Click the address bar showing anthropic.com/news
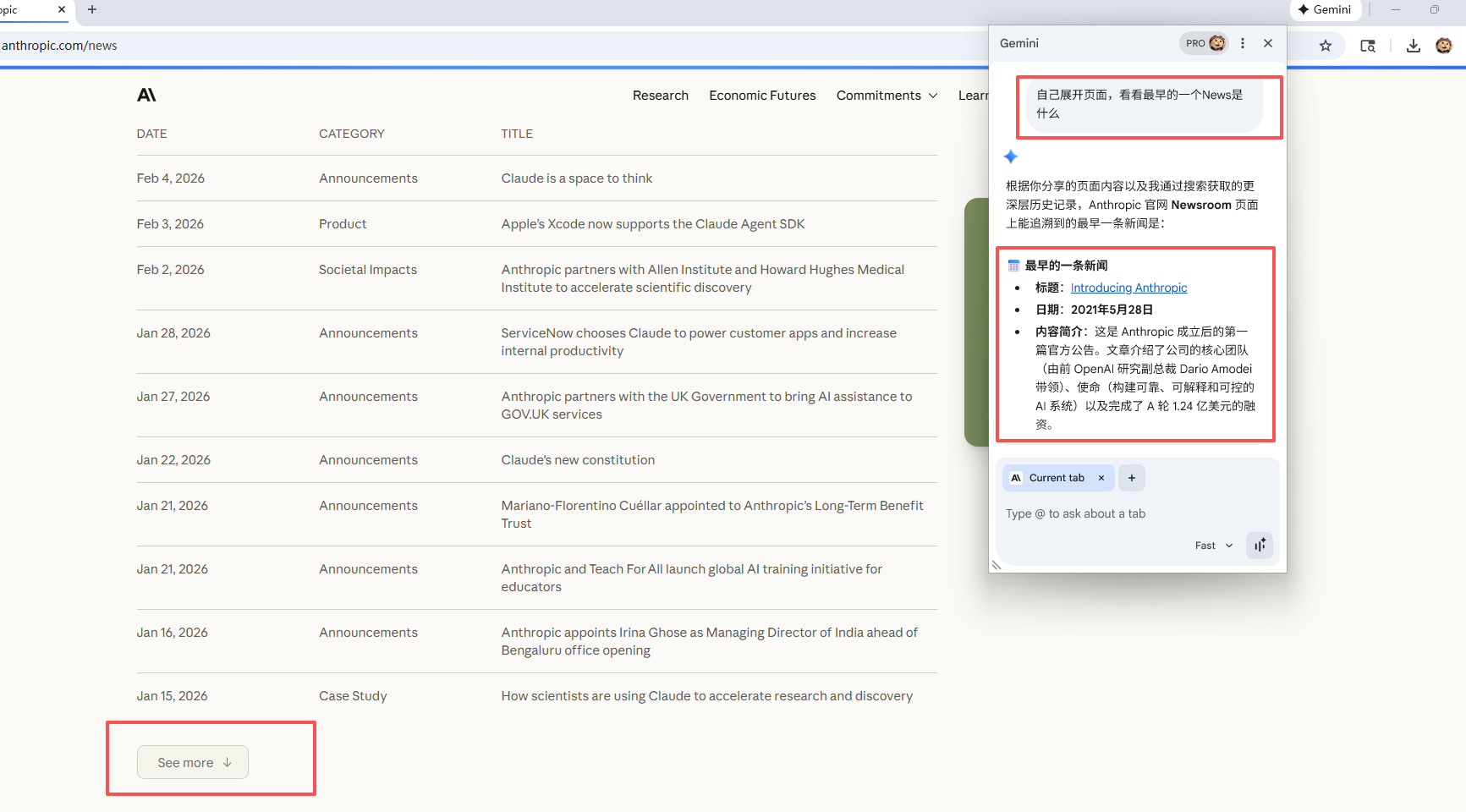The height and width of the screenshot is (812, 1466). coord(491,46)
